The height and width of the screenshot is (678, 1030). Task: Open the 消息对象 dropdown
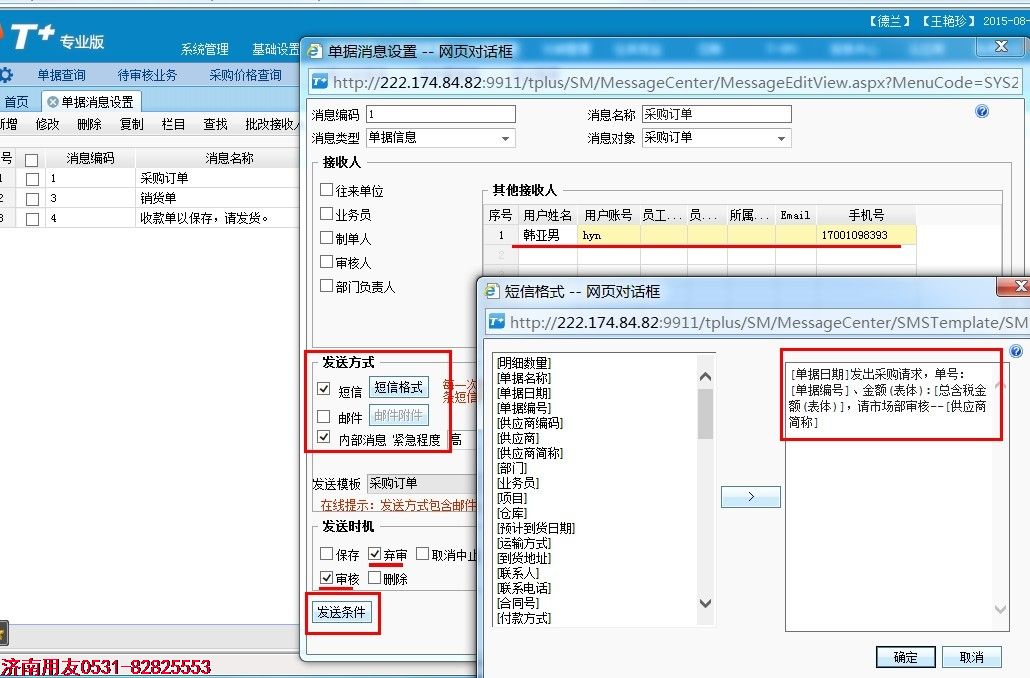pyautogui.click(x=782, y=138)
